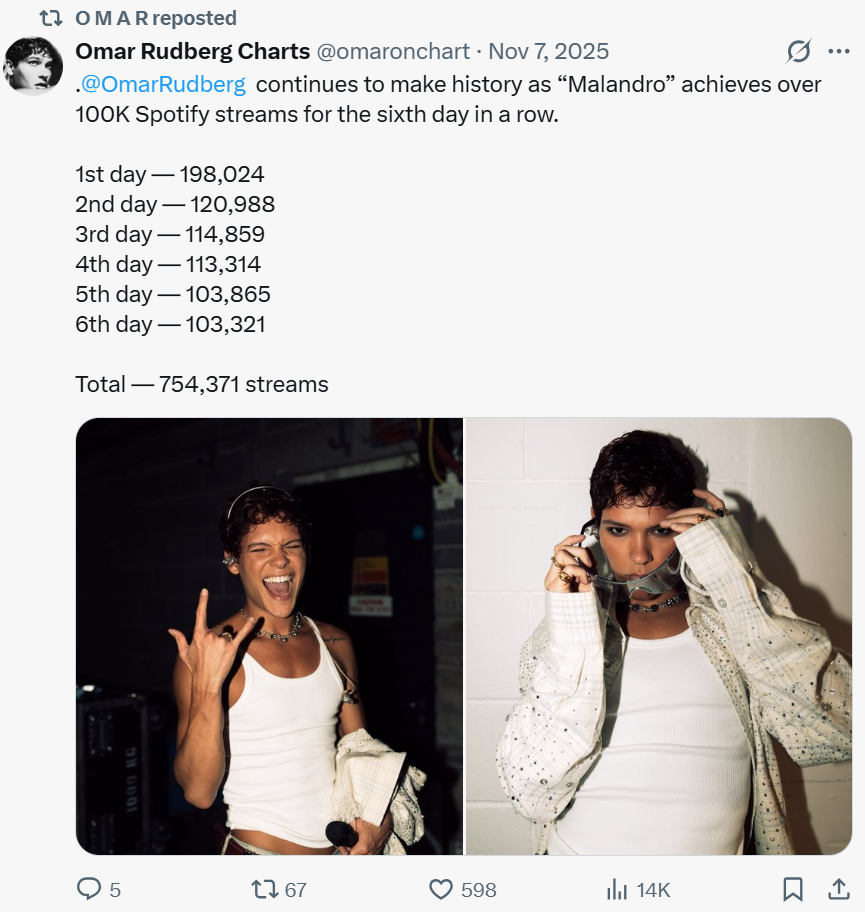Open view analytics bar chart icon
The width and height of the screenshot is (865, 912).
(x=617, y=889)
